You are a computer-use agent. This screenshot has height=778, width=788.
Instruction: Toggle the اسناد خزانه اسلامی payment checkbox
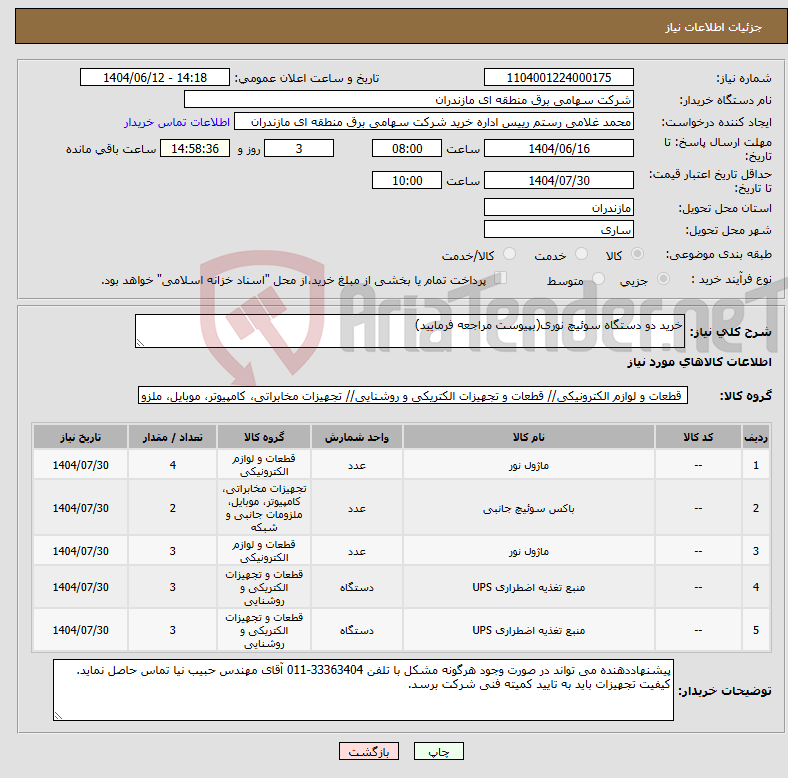coord(501,278)
